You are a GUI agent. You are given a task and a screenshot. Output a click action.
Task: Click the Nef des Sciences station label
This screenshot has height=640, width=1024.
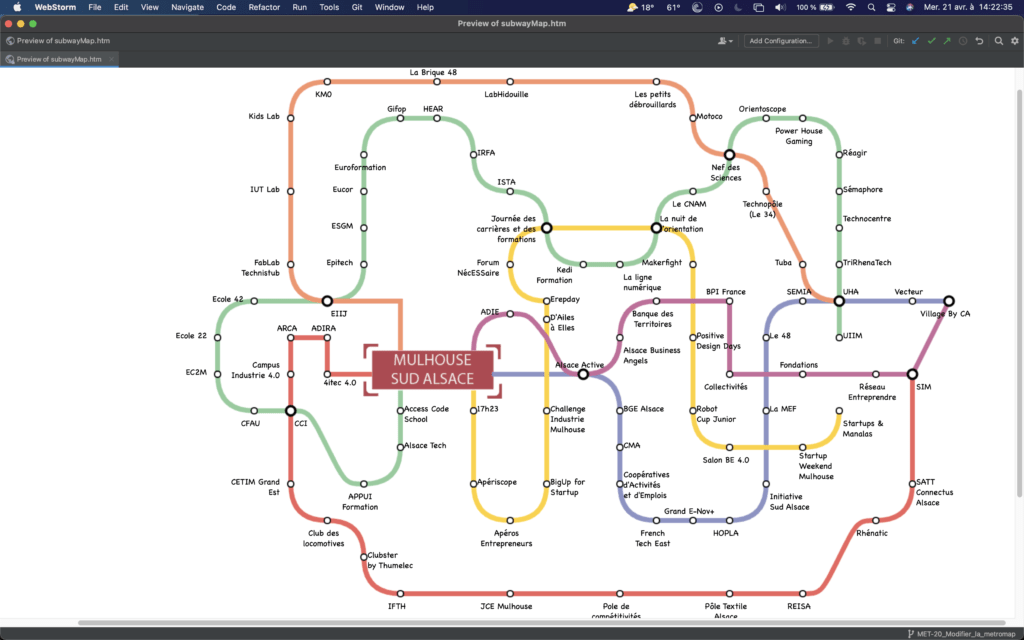pos(726,172)
